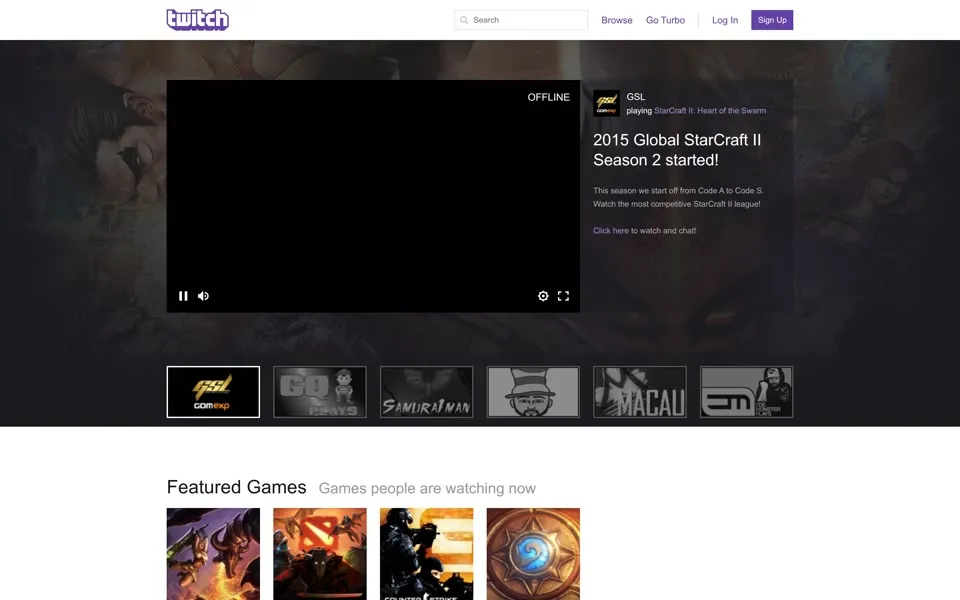This screenshot has width=960, height=600.
Task: Open the Dota 2 game cover
Action: coord(320,554)
